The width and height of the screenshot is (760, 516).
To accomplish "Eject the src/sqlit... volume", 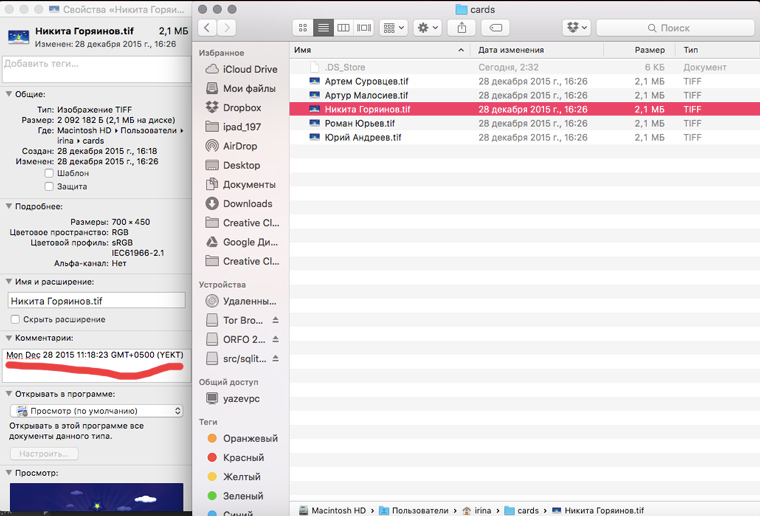I will (x=275, y=359).
